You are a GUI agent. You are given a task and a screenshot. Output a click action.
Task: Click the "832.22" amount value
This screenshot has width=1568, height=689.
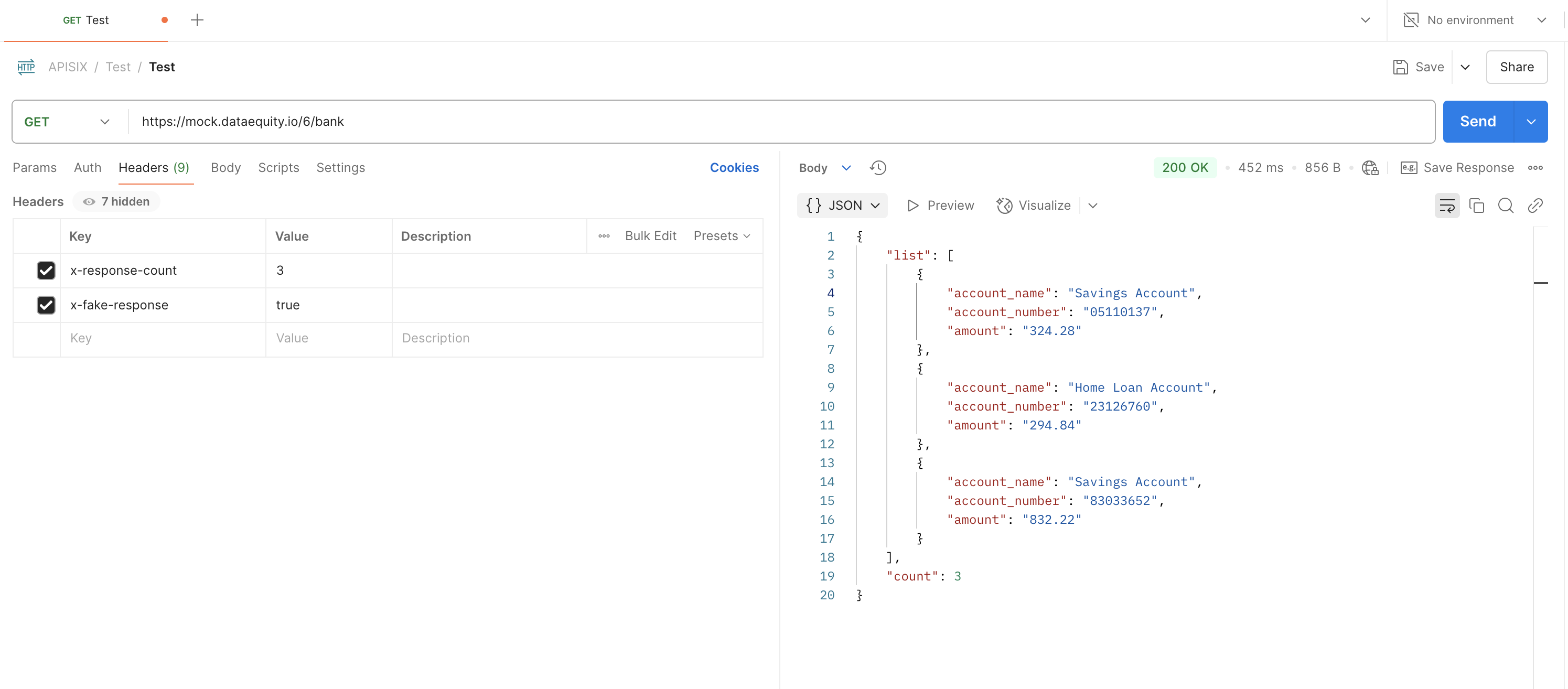click(1051, 520)
